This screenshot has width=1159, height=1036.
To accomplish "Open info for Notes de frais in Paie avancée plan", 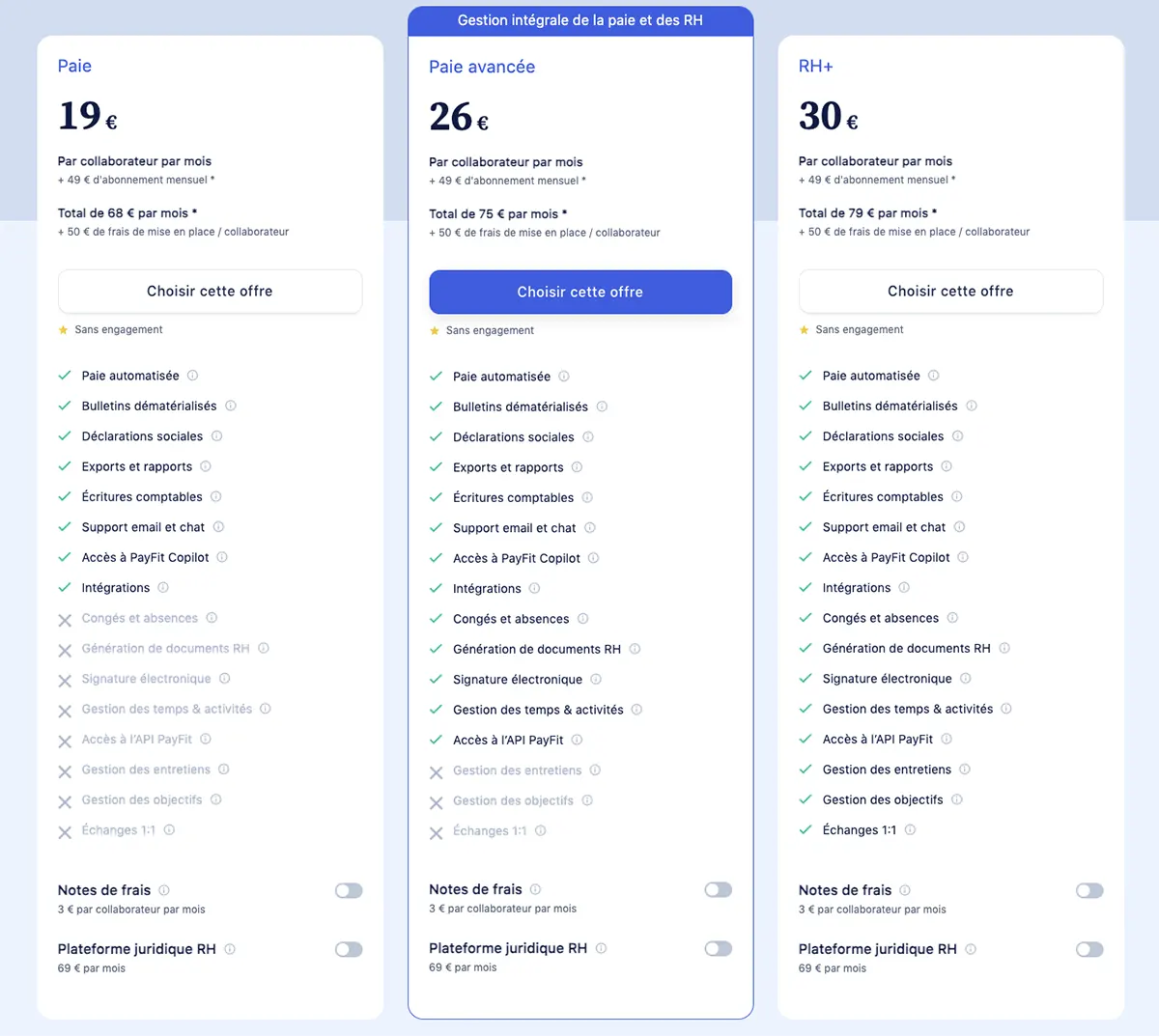I will pos(535,889).
